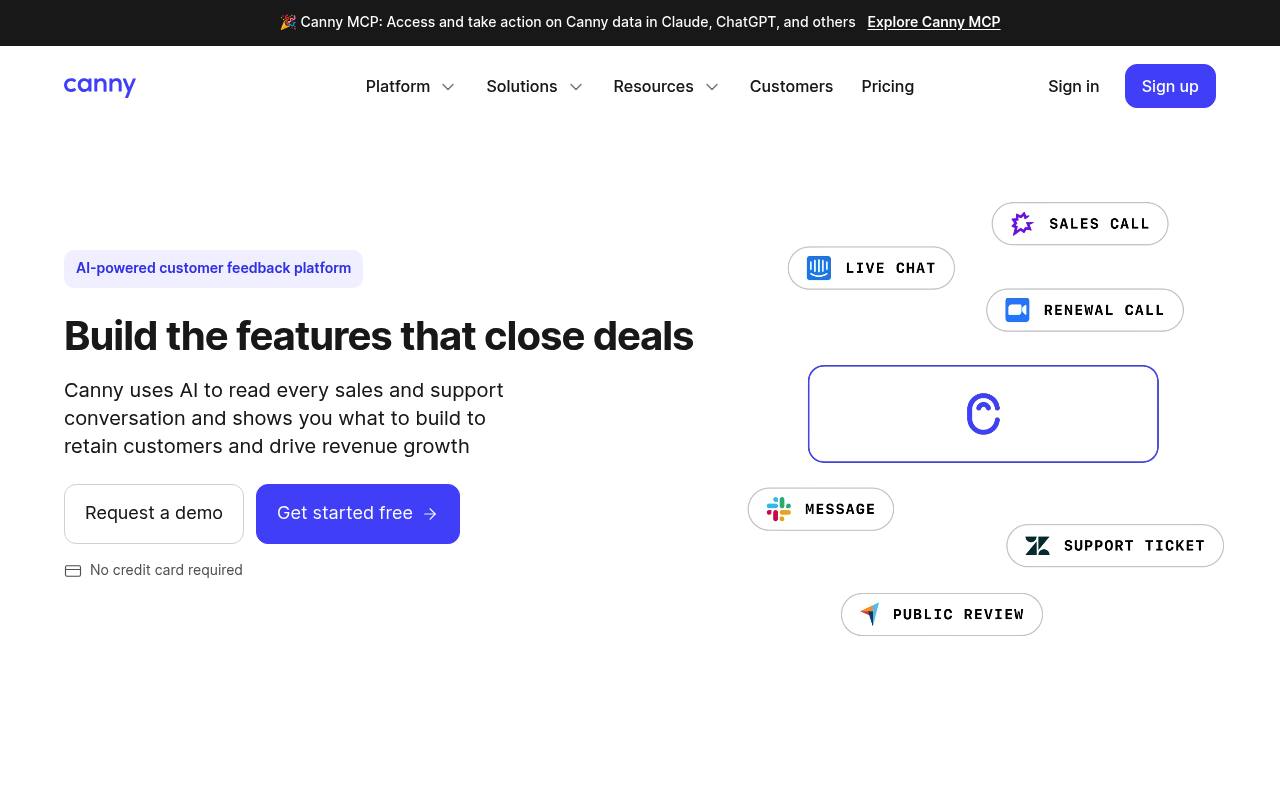Viewport: 1280px width, 800px height.
Task: Click the Capterra icon on Public Review pill
Action: click(x=870, y=614)
